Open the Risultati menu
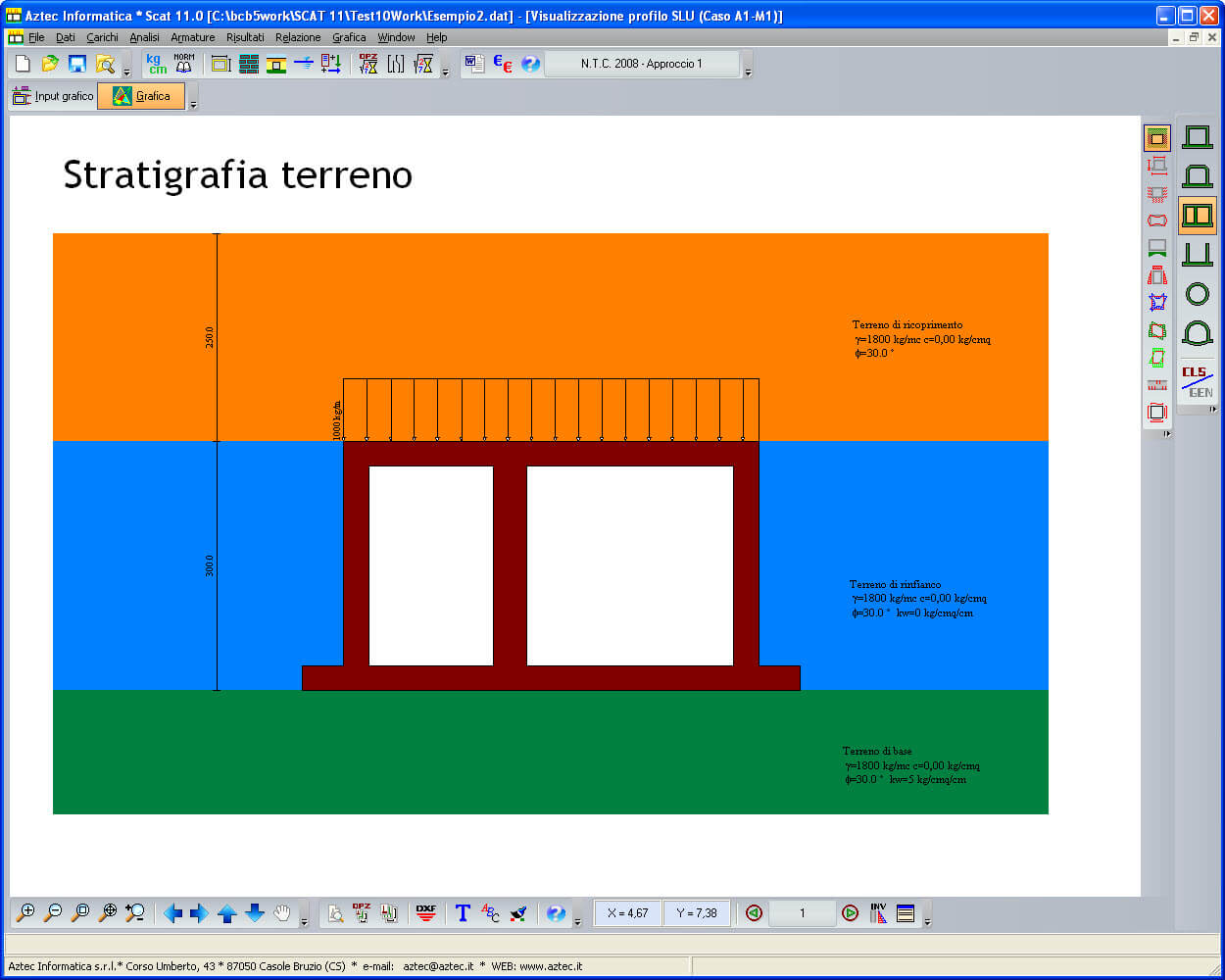Viewport: 1225px width, 980px height. [245, 37]
